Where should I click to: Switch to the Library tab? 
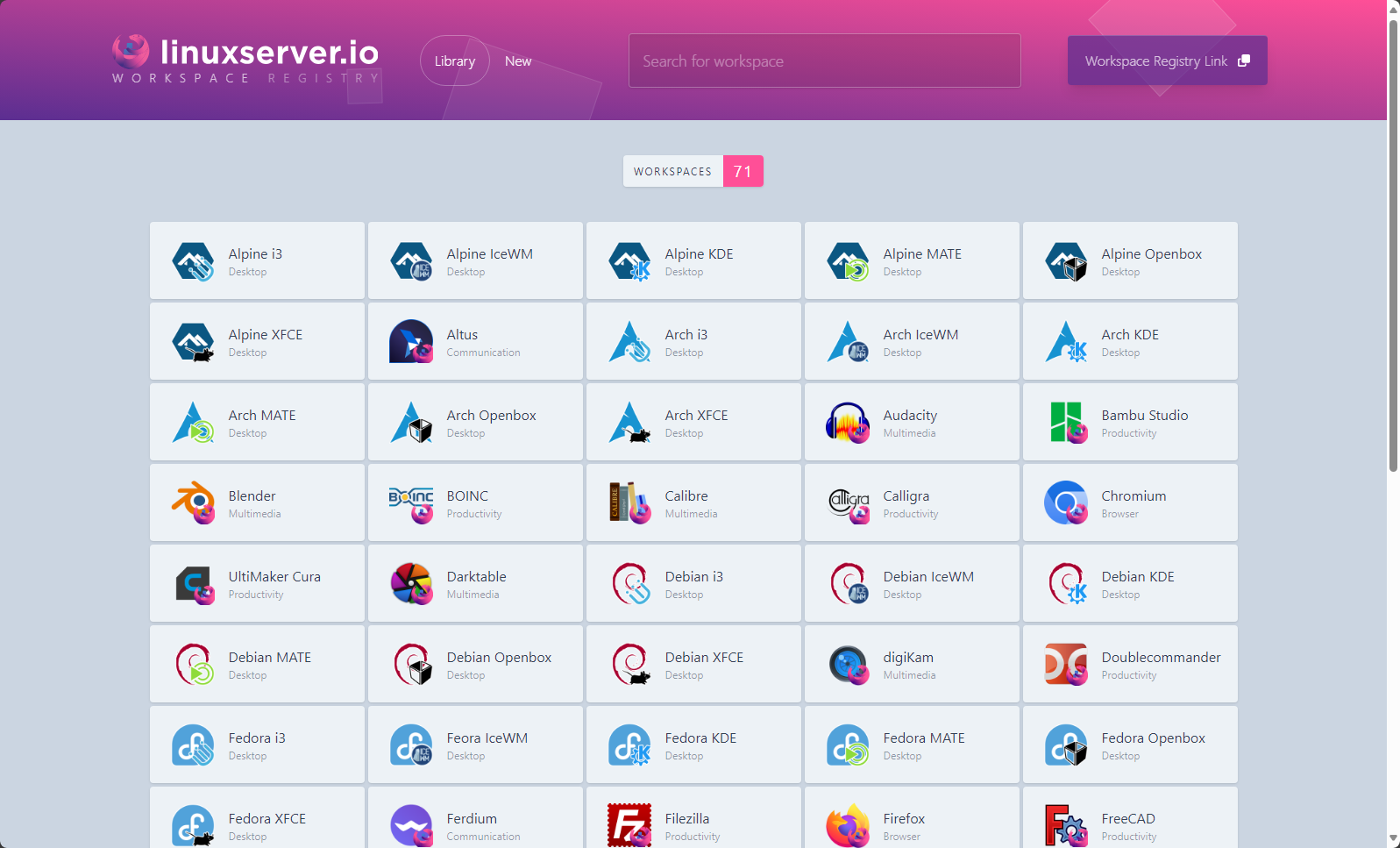coord(455,61)
